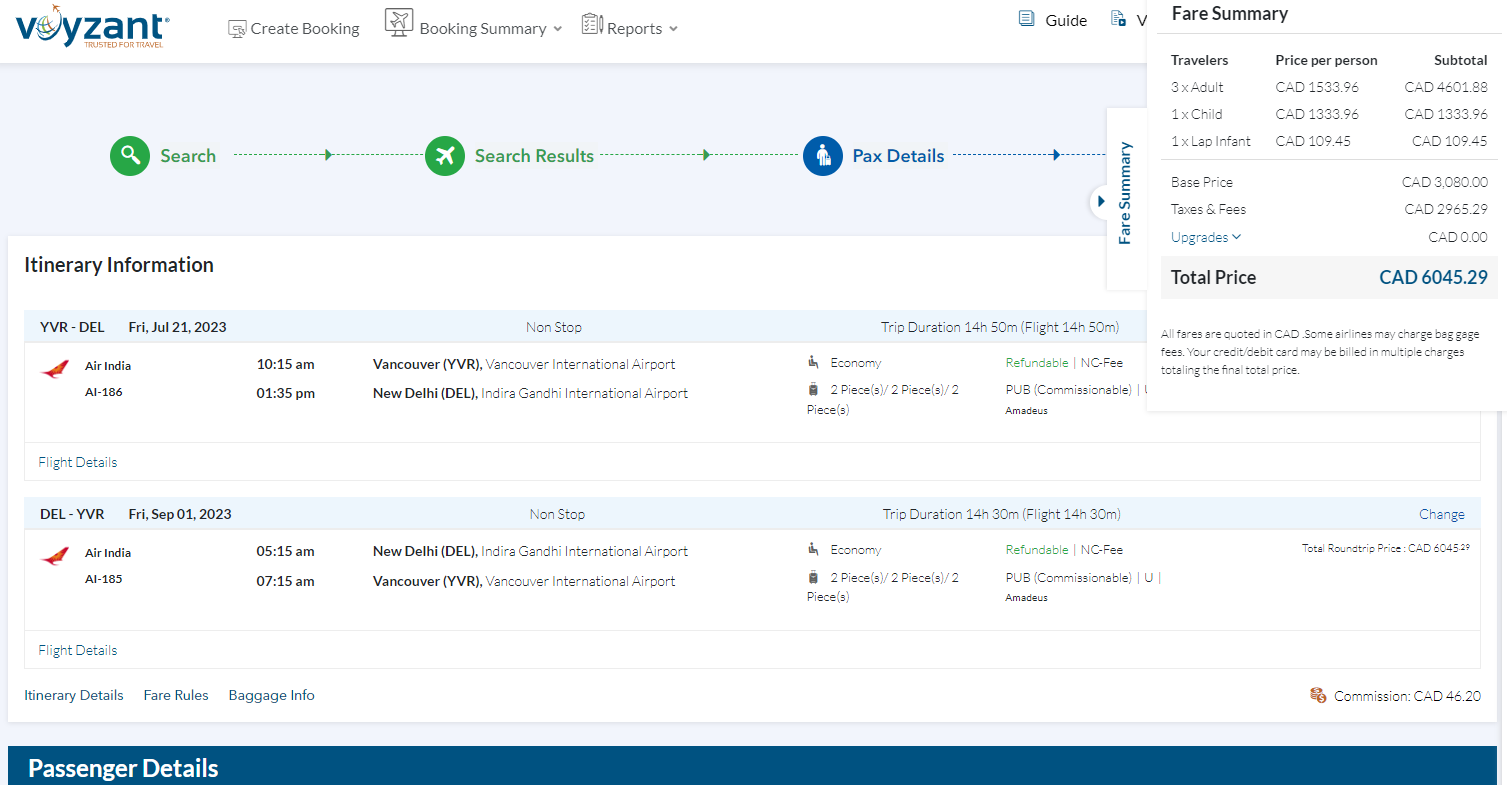This screenshot has height=785, width=1507.
Task: Click the Search step magnifier icon
Action: coord(130,156)
